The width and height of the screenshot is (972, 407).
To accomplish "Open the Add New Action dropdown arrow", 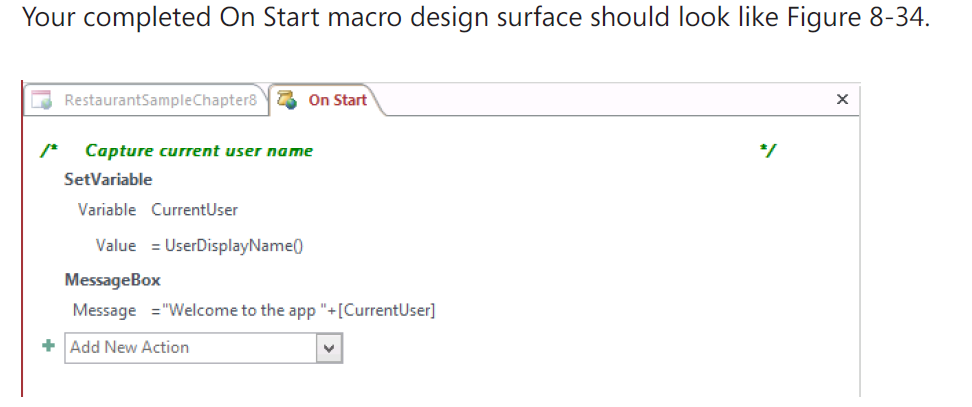I will point(329,348).
